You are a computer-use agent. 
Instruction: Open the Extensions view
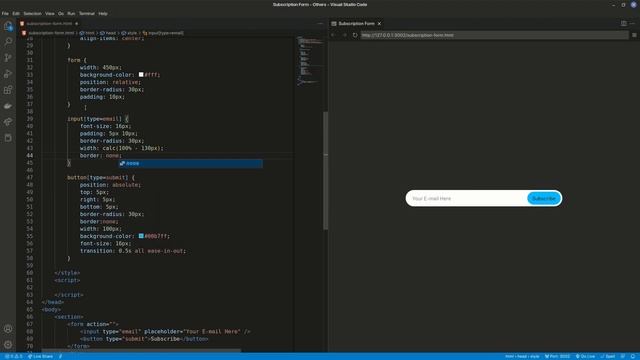point(8,90)
